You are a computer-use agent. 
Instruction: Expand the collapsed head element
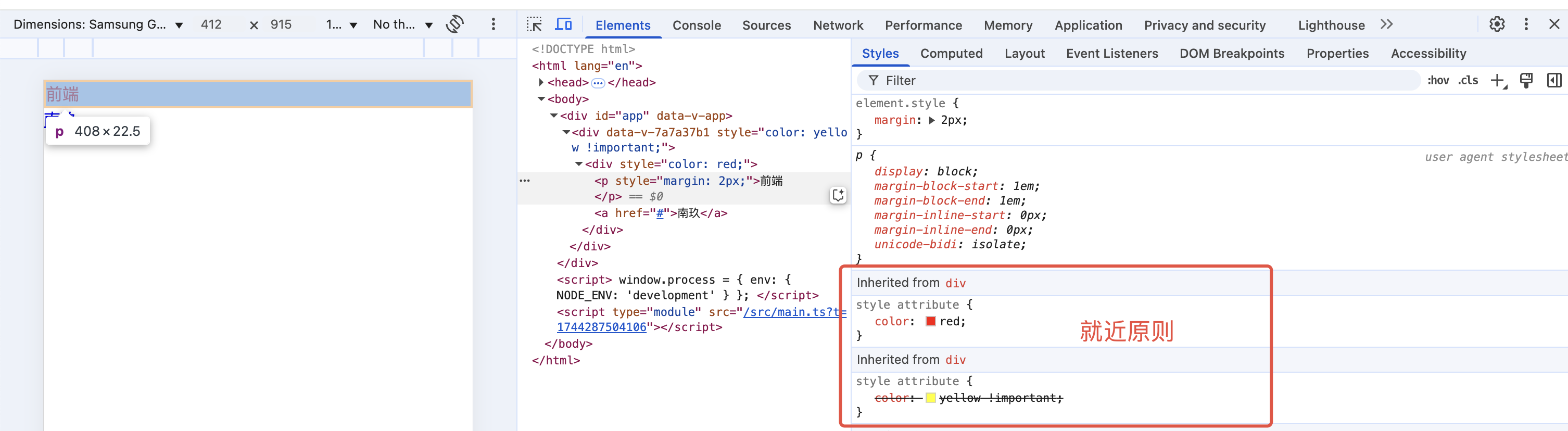coord(540,82)
